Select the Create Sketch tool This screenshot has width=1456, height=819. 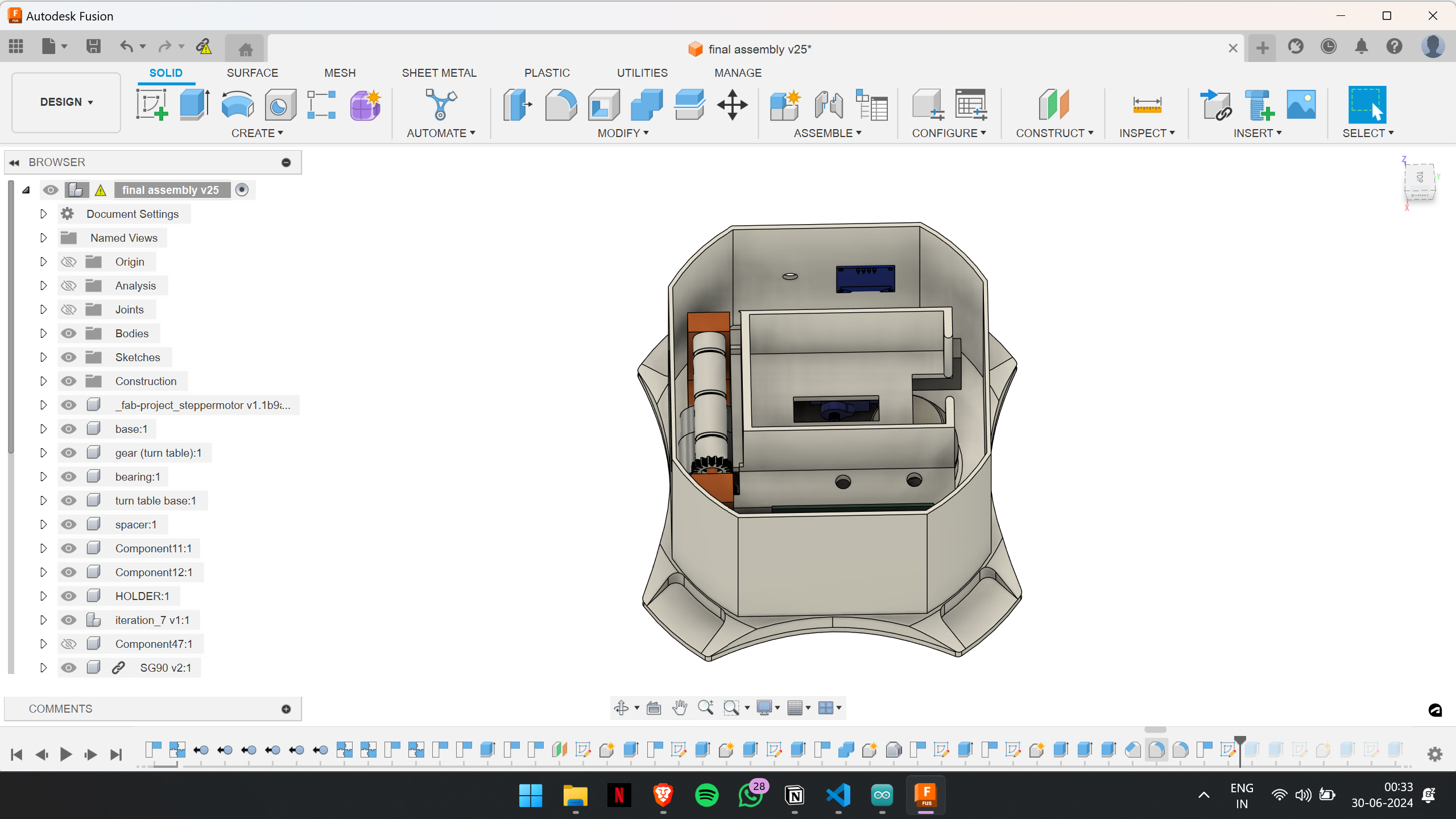coord(152,105)
